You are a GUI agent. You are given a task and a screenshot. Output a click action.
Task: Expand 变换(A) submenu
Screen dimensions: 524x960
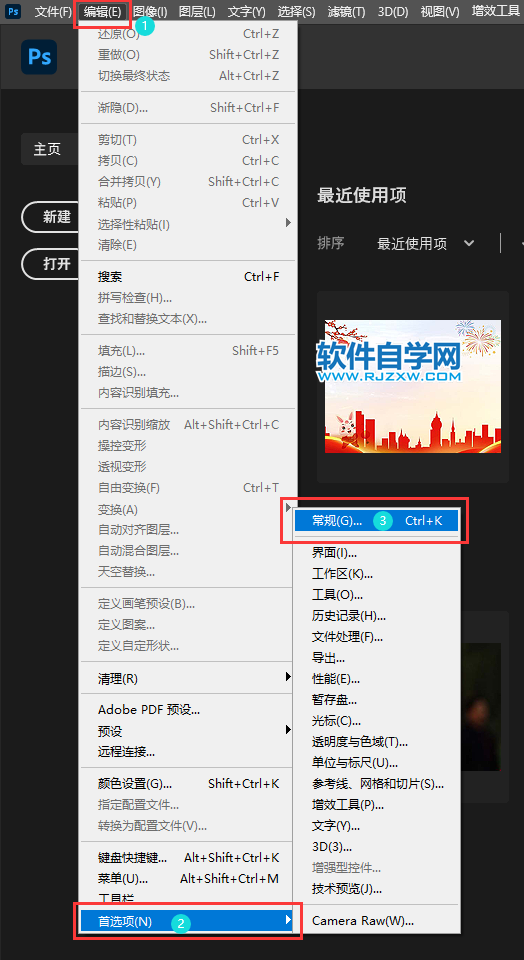point(188,509)
